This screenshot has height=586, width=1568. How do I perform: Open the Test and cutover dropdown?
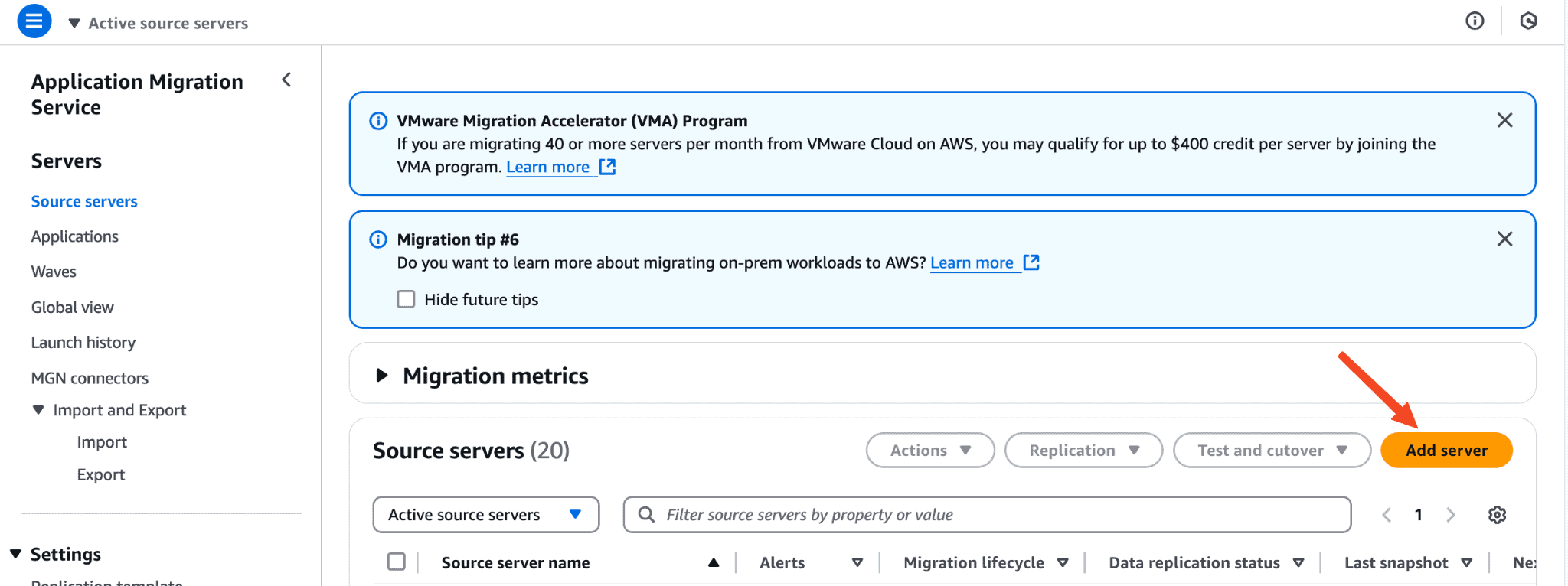click(1272, 451)
